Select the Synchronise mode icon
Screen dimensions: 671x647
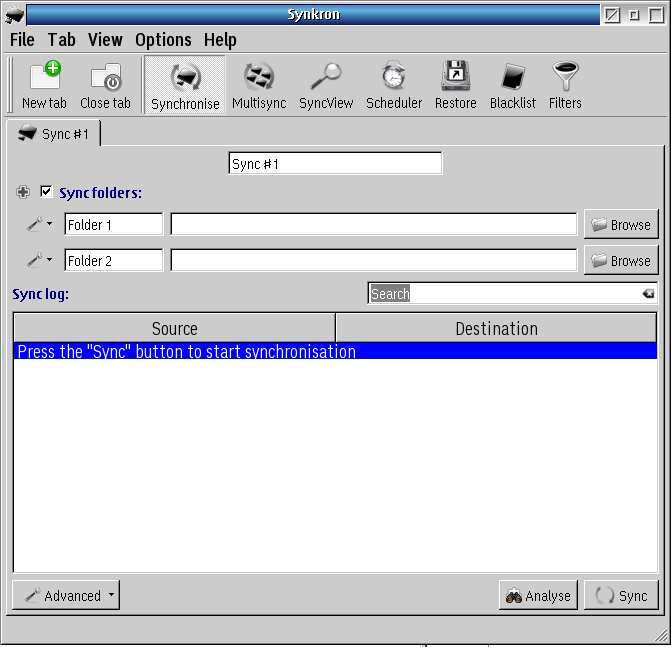pyautogui.click(x=185, y=85)
